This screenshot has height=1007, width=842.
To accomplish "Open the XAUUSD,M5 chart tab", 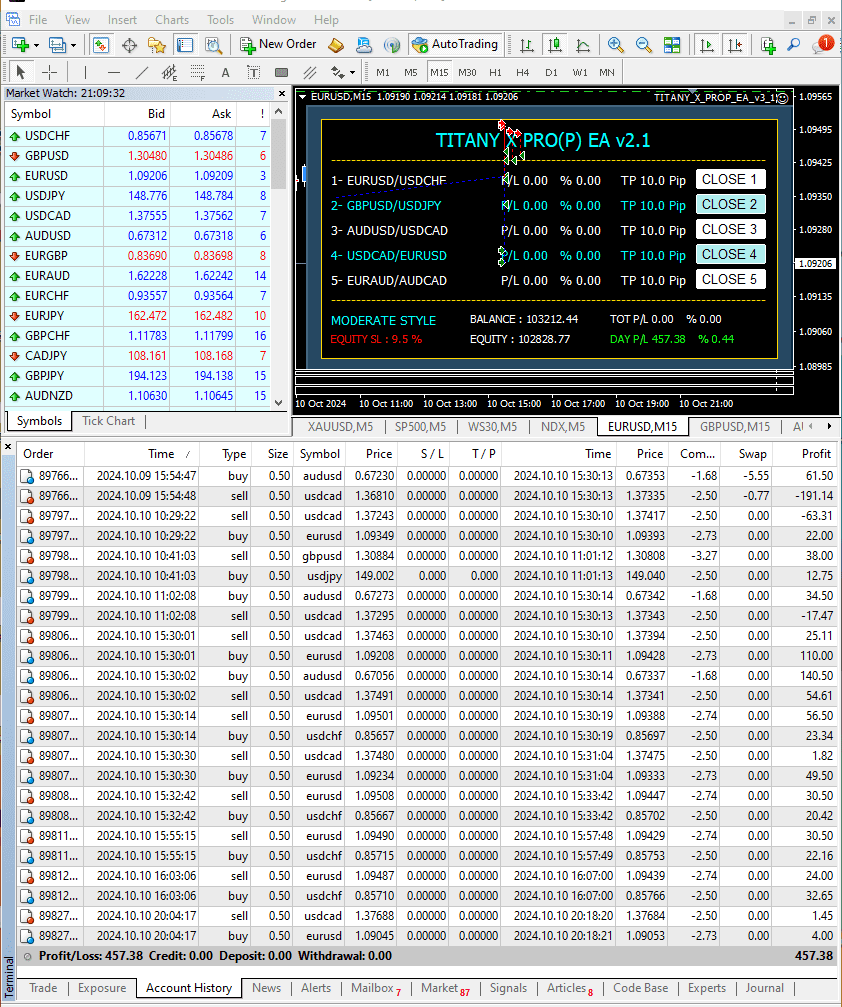I will (x=340, y=426).
